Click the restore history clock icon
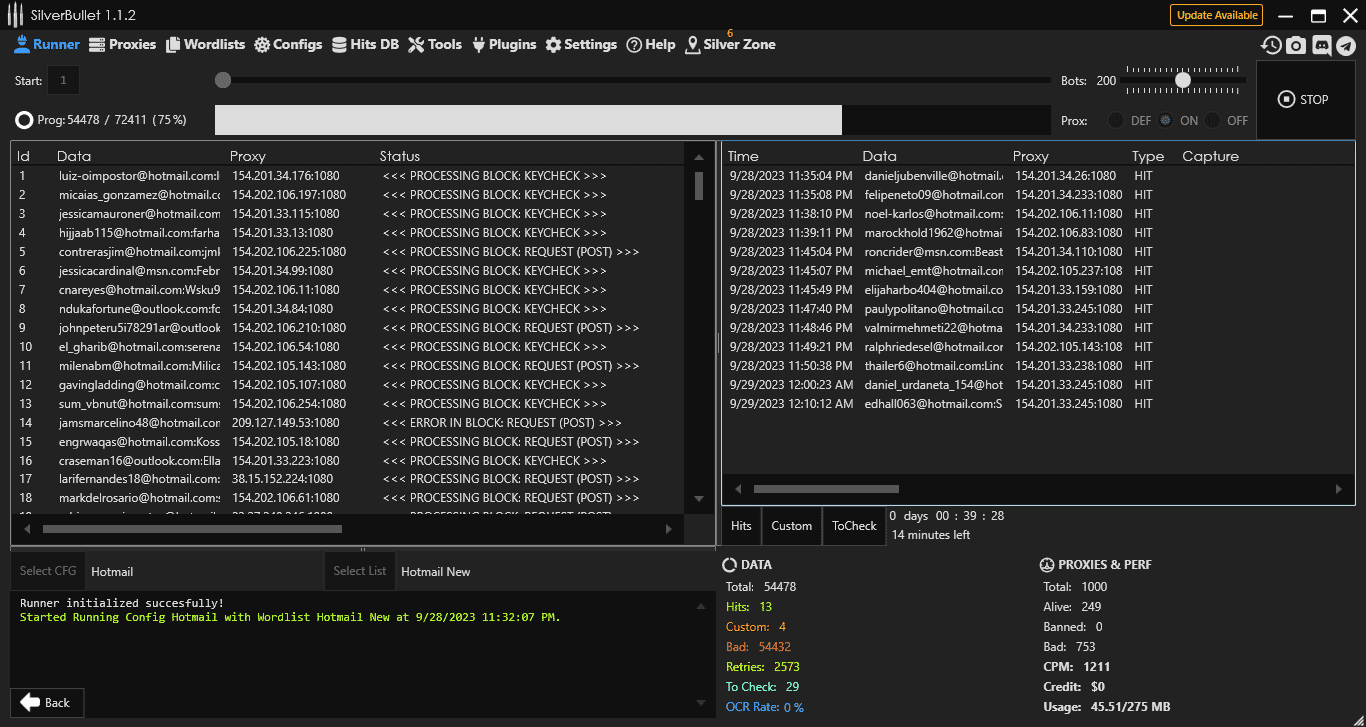This screenshot has height=727, width=1366. coord(1271,45)
